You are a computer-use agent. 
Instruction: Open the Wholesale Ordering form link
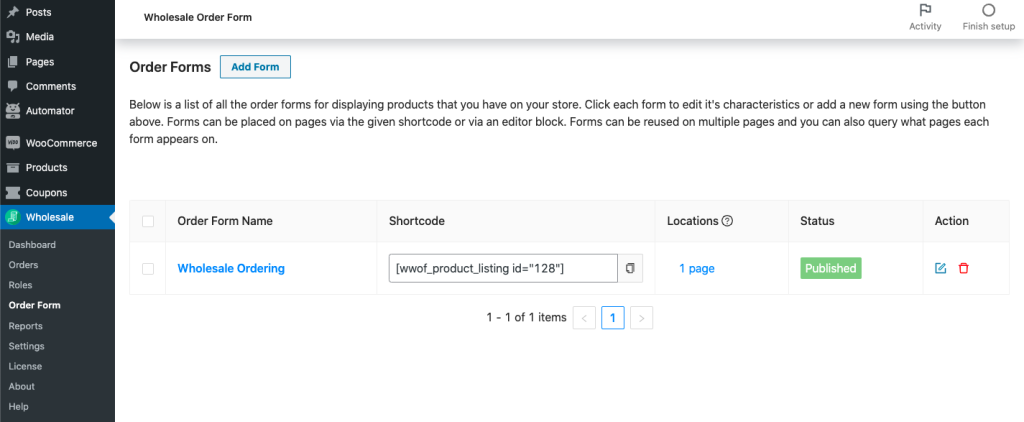231,268
